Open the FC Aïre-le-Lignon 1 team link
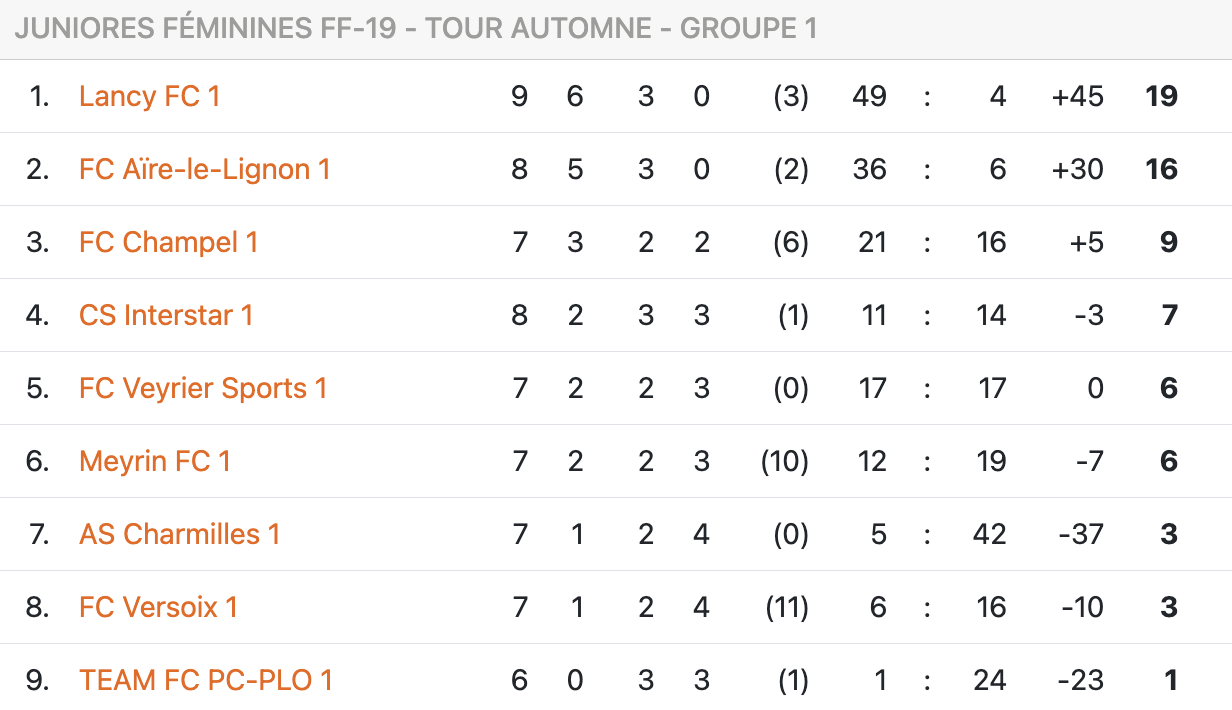This screenshot has height=710, width=1232. [204, 169]
